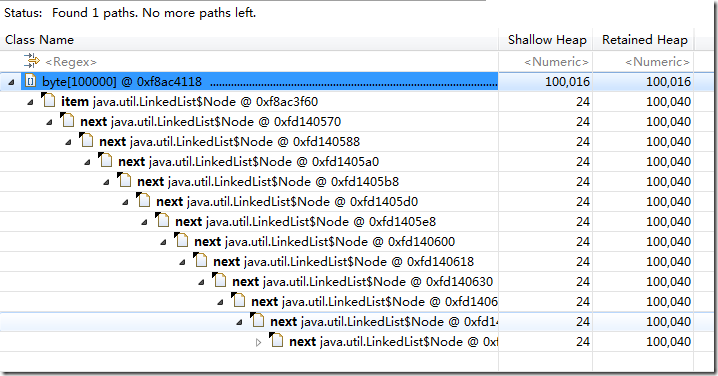Click the object icon of node 0xfd140630
Viewport: 718px width, 376px height.
(219, 280)
